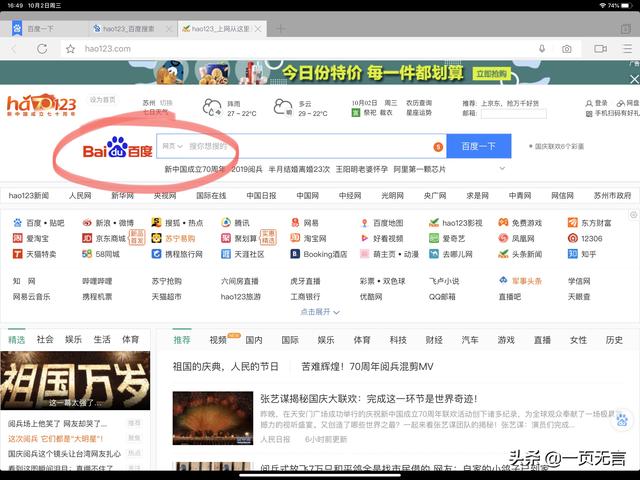640x480 pixels.
Task: Select 娱乐 tab in left news panel
Action: tap(73, 339)
